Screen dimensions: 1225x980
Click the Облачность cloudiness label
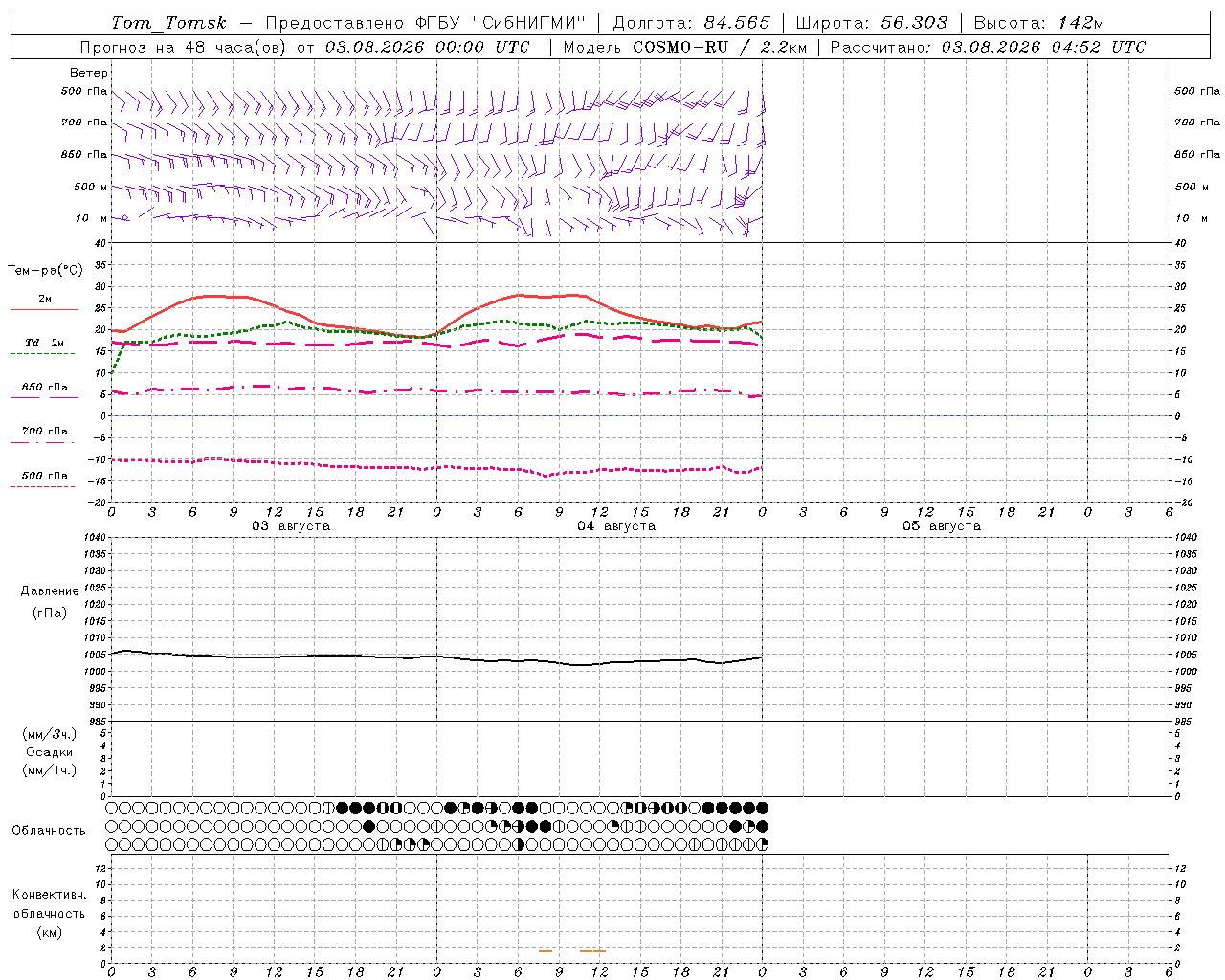(49, 831)
